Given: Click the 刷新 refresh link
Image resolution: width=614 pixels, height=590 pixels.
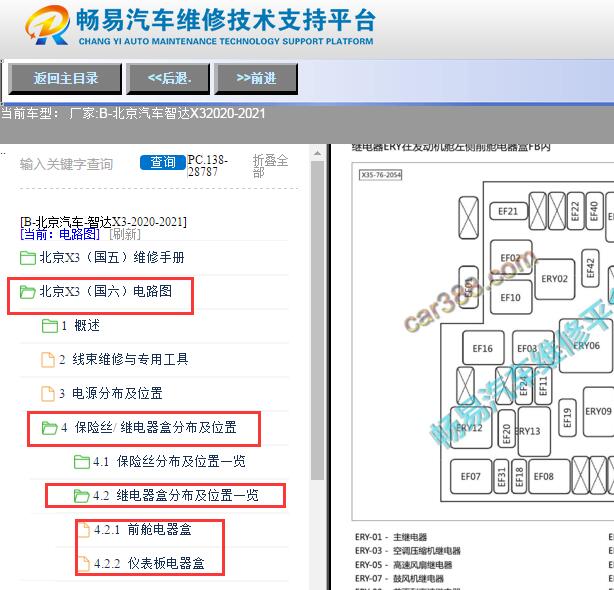Looking at the screenshot, I should click(x=125, y=234).
